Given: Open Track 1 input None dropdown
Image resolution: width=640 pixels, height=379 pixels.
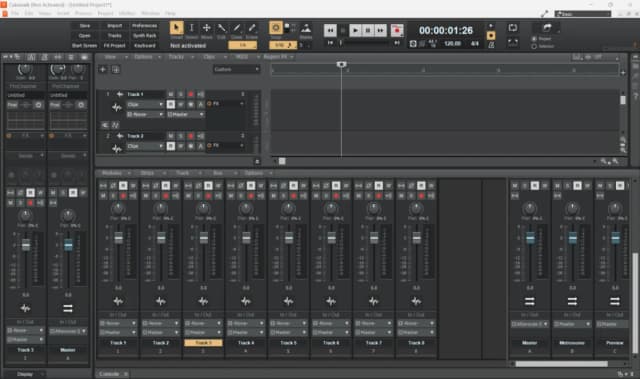Looking at the screenshot, I should coord(145,115).
